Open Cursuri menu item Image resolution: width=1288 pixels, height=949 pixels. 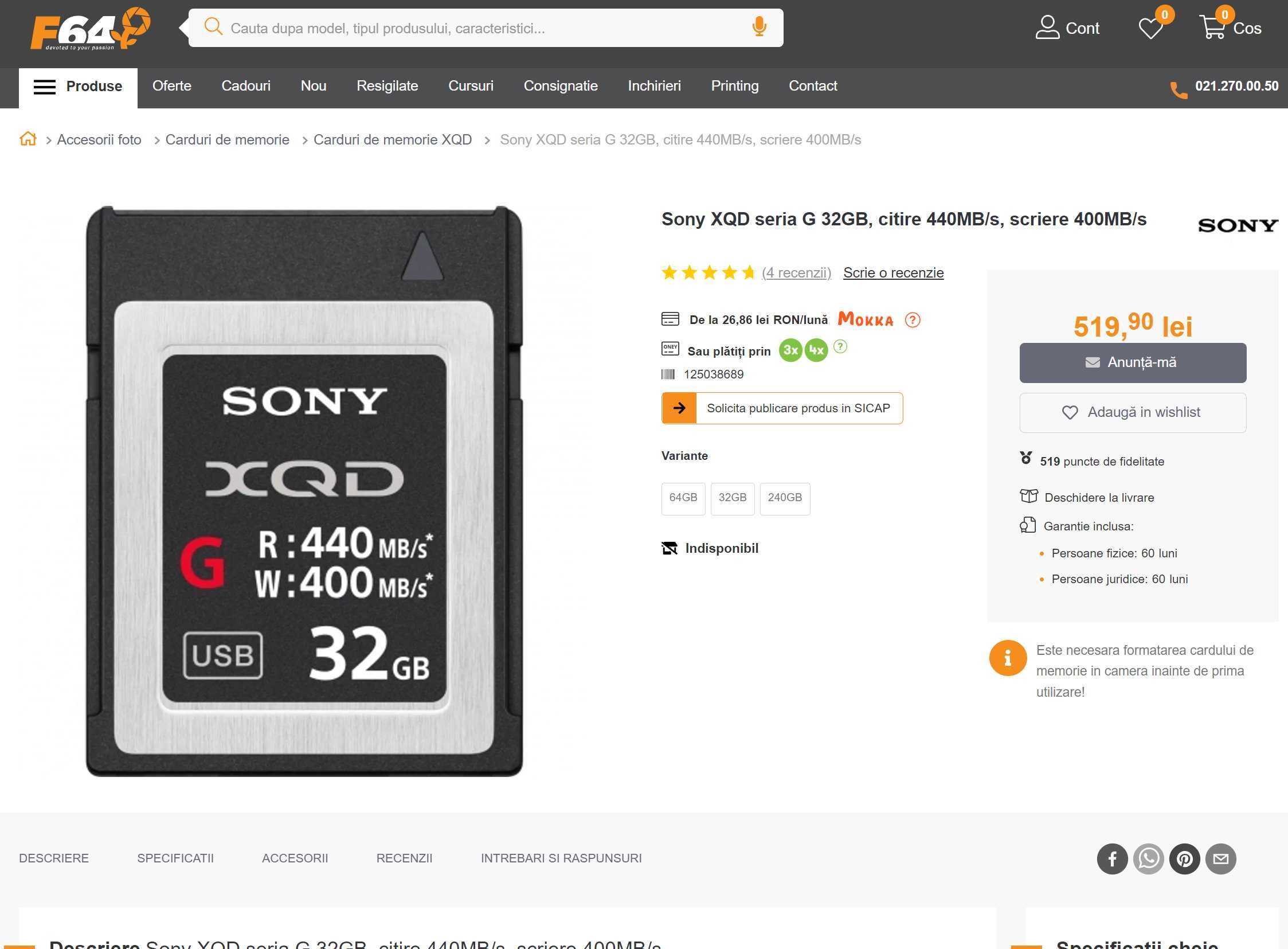(x=471, y=86)
